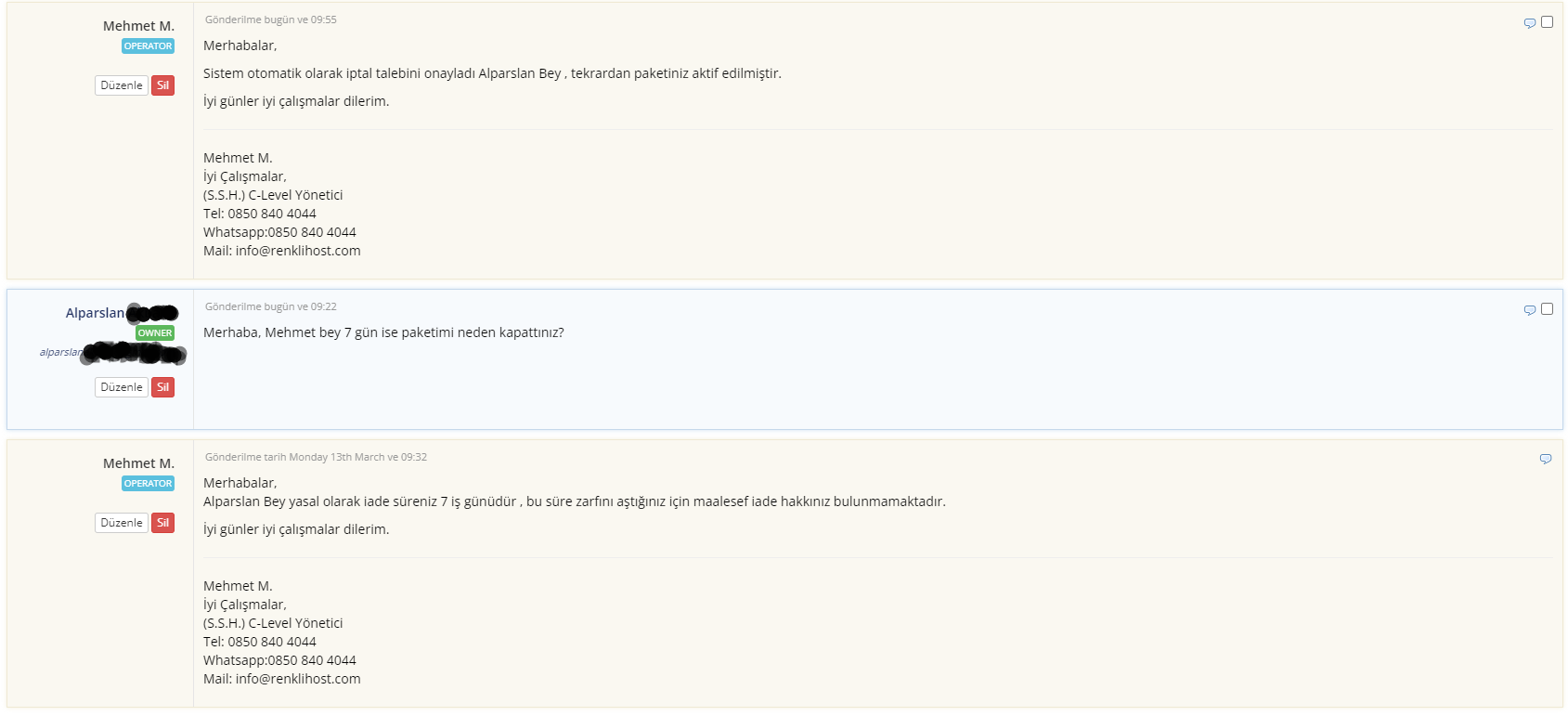Click the OPERATOR badge on the 09:55 reply
Image resolution: width=1568 pixels, height=716 pixels.
[149, 46]
